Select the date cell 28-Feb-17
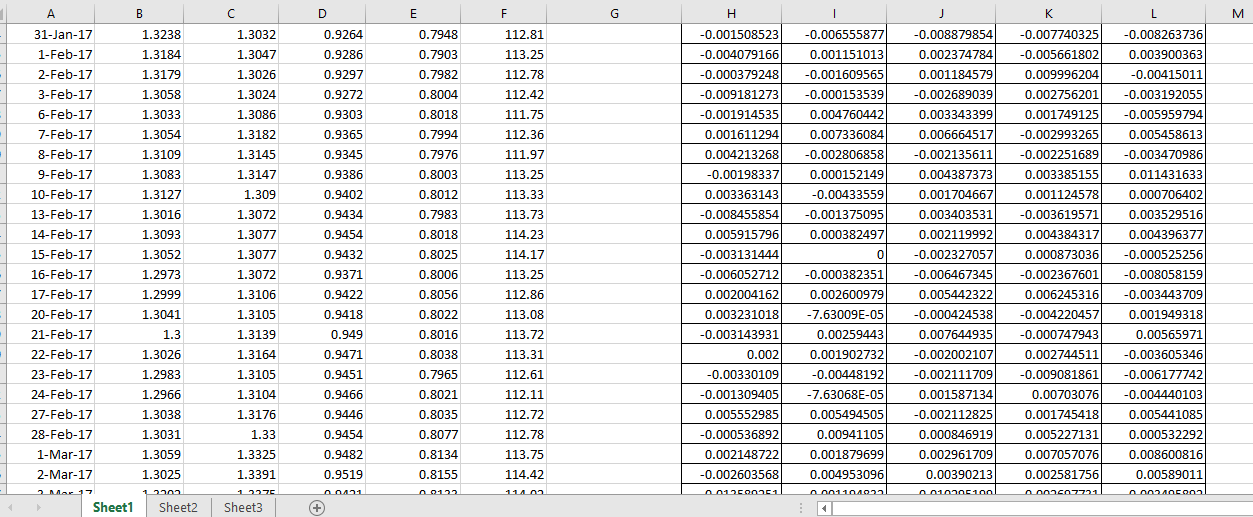This screenshot has width=1253, height=517. click(x=50, y=434)
